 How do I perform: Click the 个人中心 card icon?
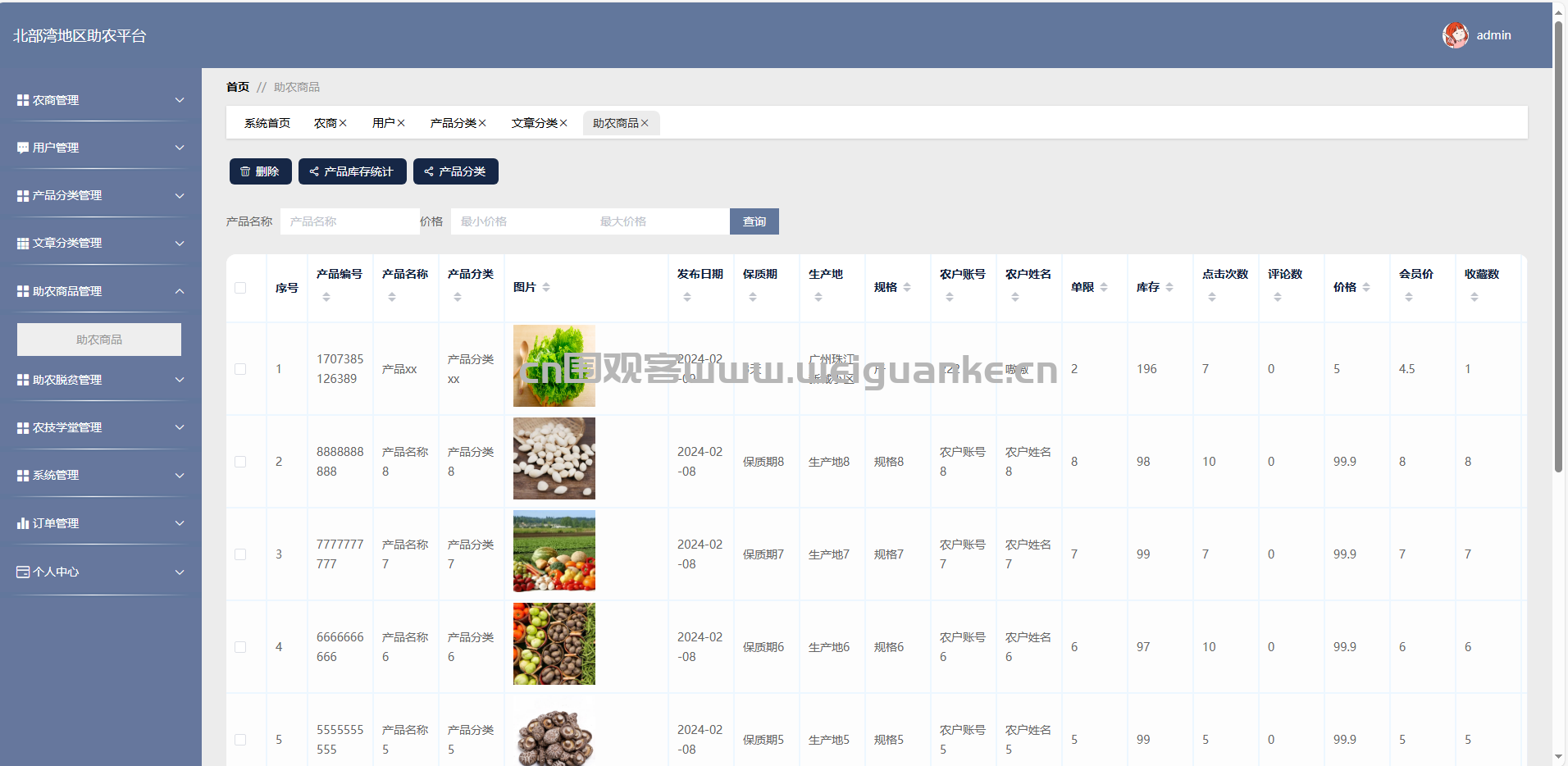tap(23, 572)
